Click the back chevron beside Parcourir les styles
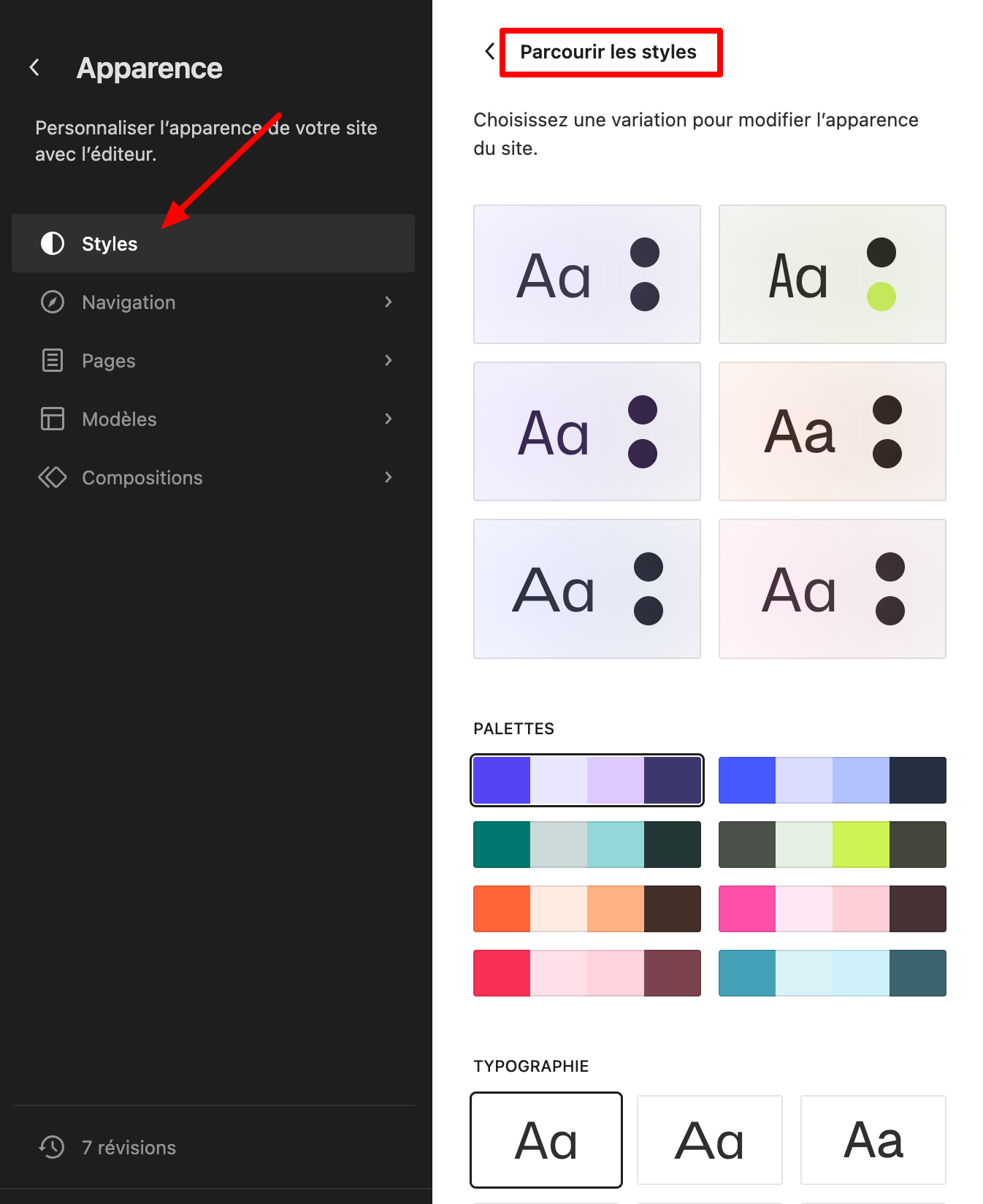The height and width of the screenshot is (1204, 983). (489, 52)
